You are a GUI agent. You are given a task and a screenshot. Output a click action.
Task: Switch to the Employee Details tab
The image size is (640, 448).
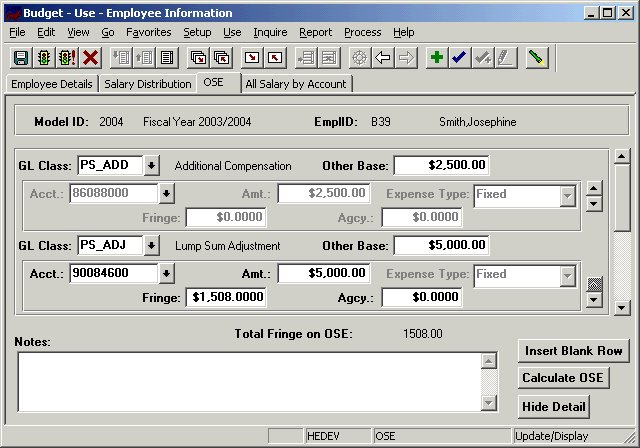tap(51, 84)
